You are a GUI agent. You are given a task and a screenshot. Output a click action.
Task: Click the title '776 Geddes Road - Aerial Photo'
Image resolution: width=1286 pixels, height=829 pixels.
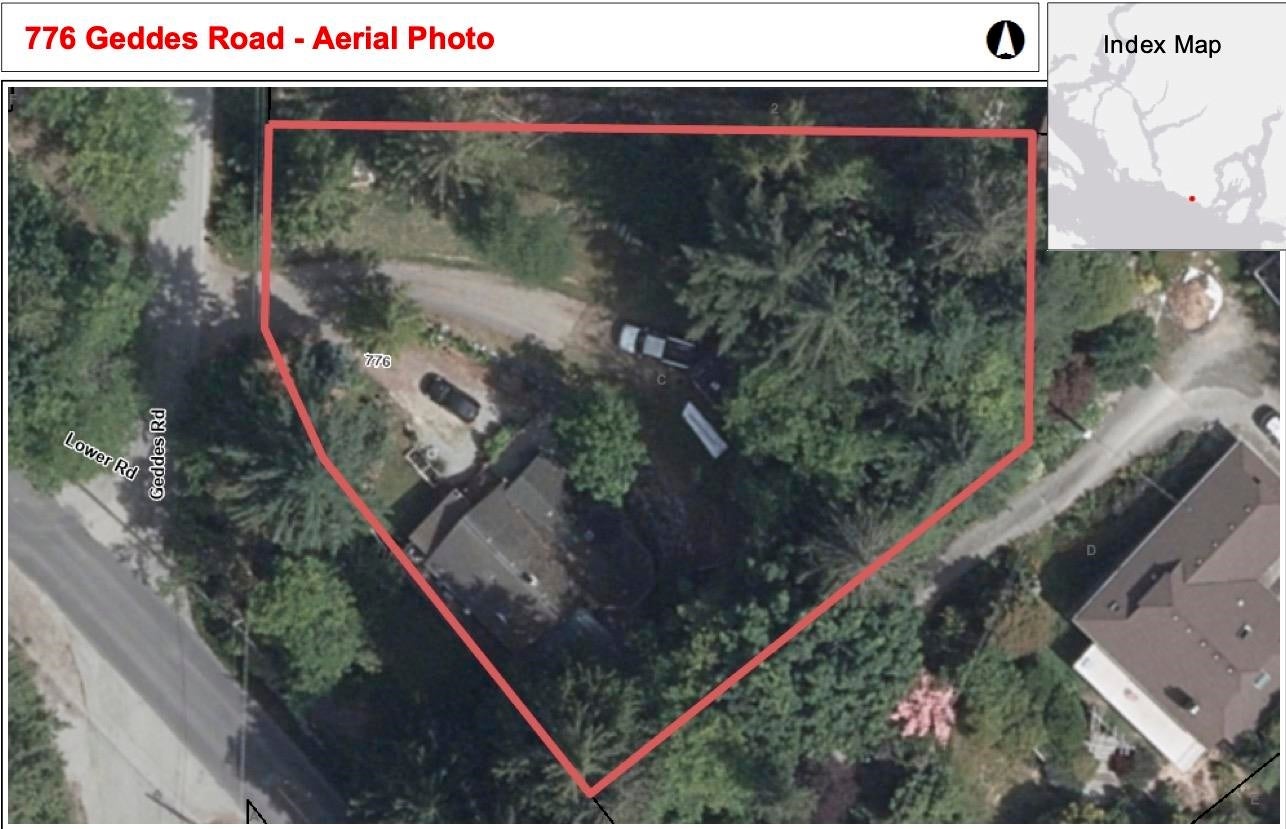260,39
